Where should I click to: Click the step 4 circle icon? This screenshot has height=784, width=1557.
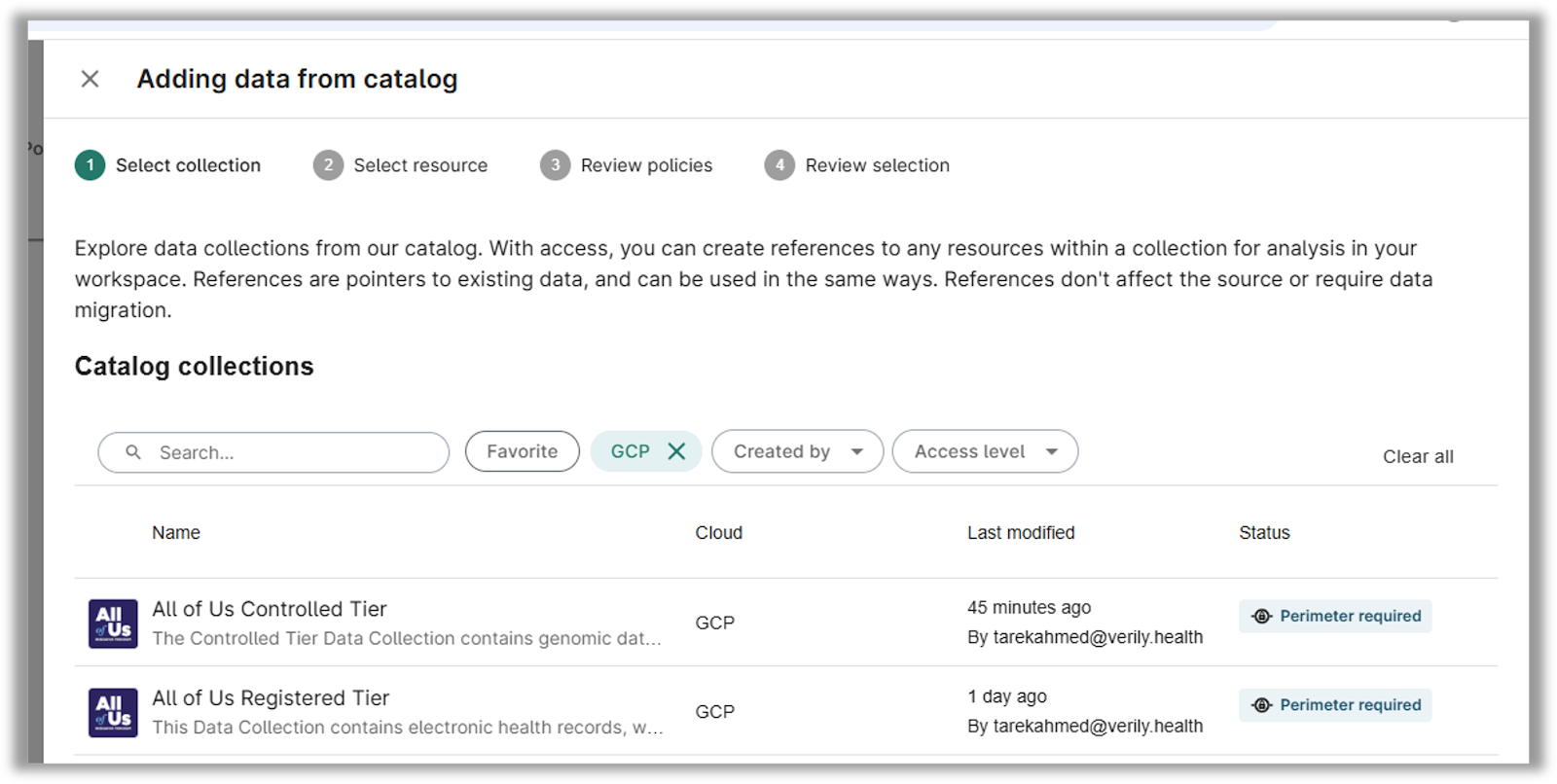779,165
